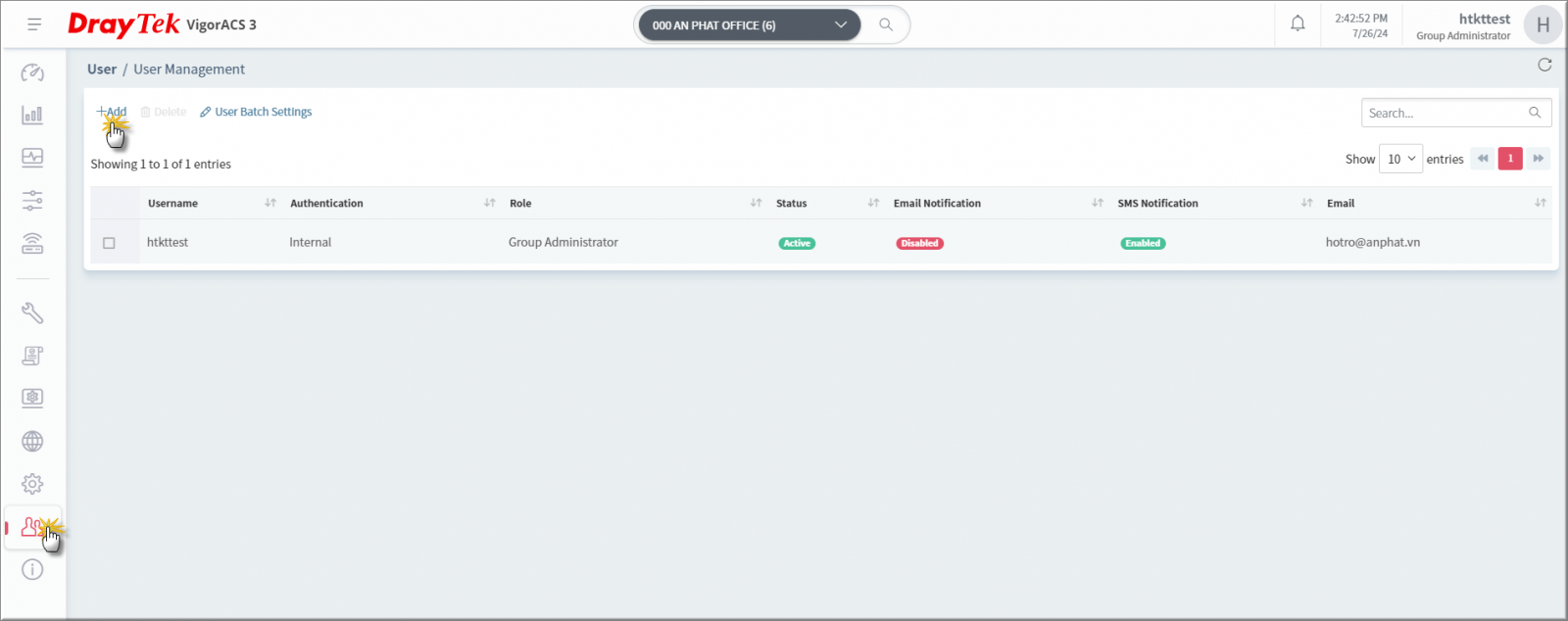Viewport: 1568px width, 621px height.
Task: Click the hotro@anphat.vn email cell
Action: click(1373, 242)
